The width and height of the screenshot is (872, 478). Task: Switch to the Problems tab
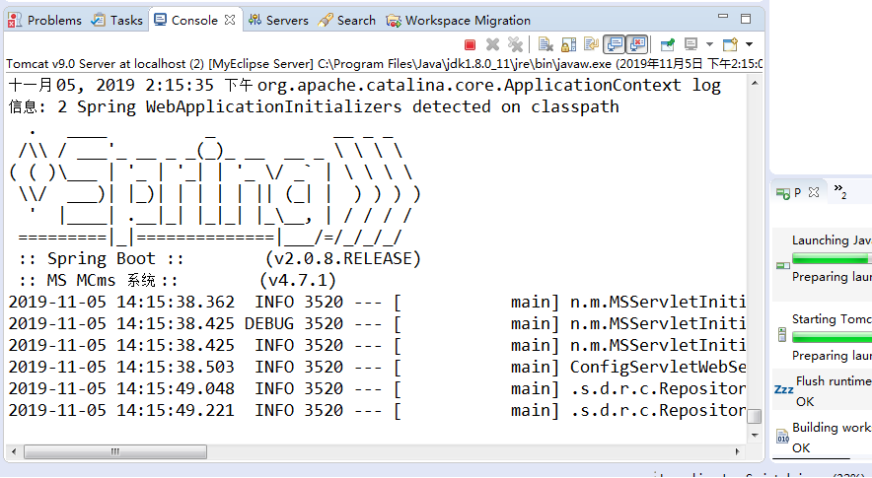pyautogui.click(x=45, y=21)
